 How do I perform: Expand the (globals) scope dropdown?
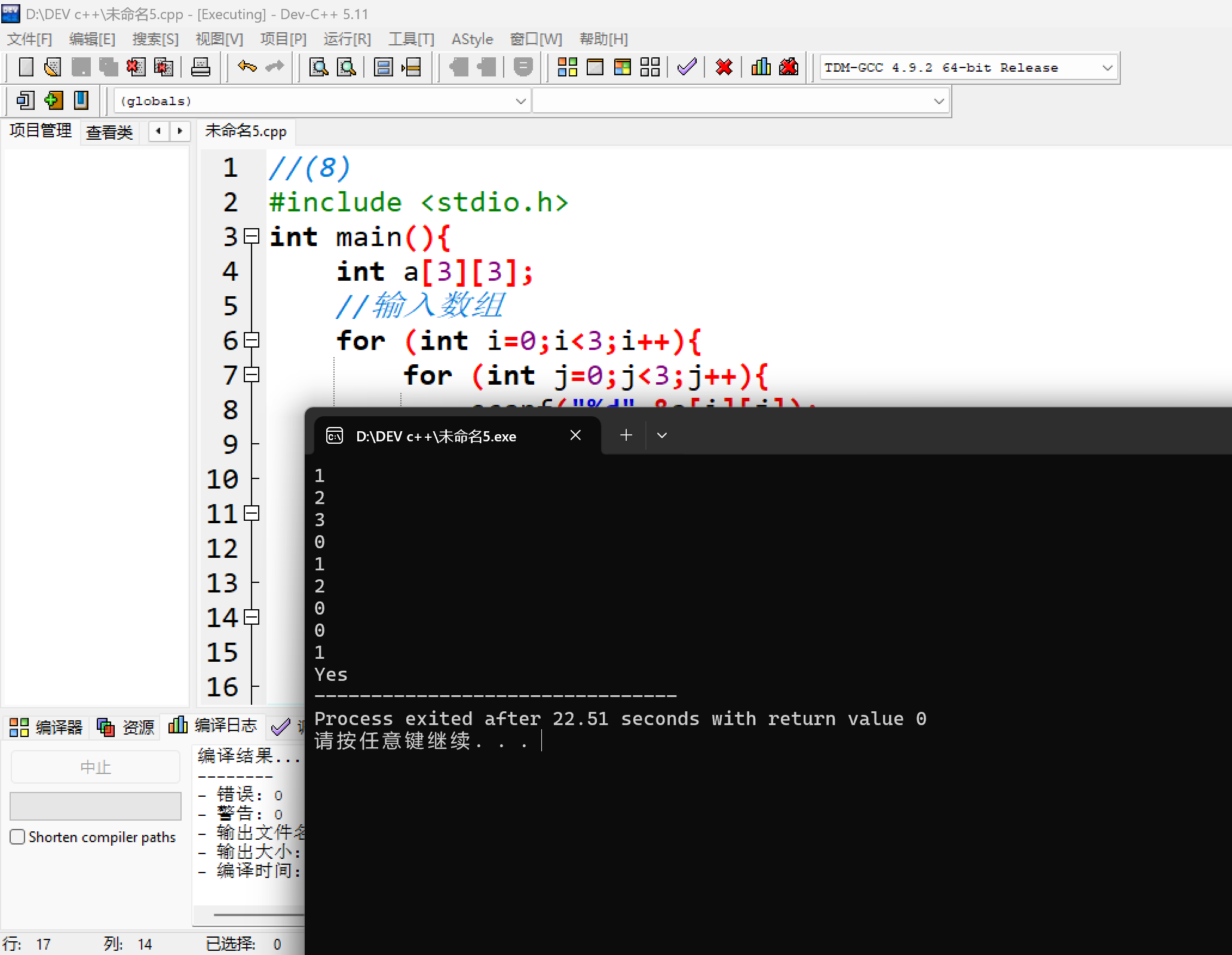pos(520,101)
